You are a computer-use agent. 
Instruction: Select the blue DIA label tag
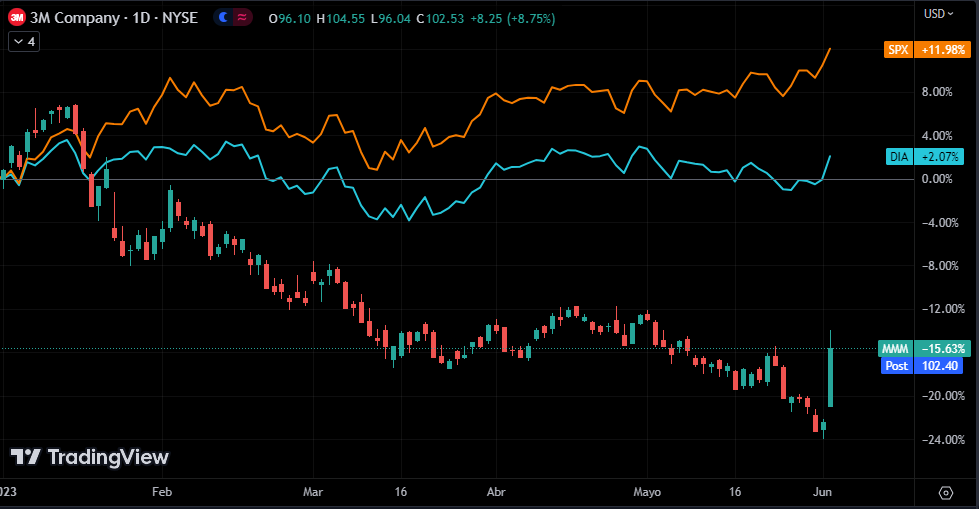coord(899,156)
